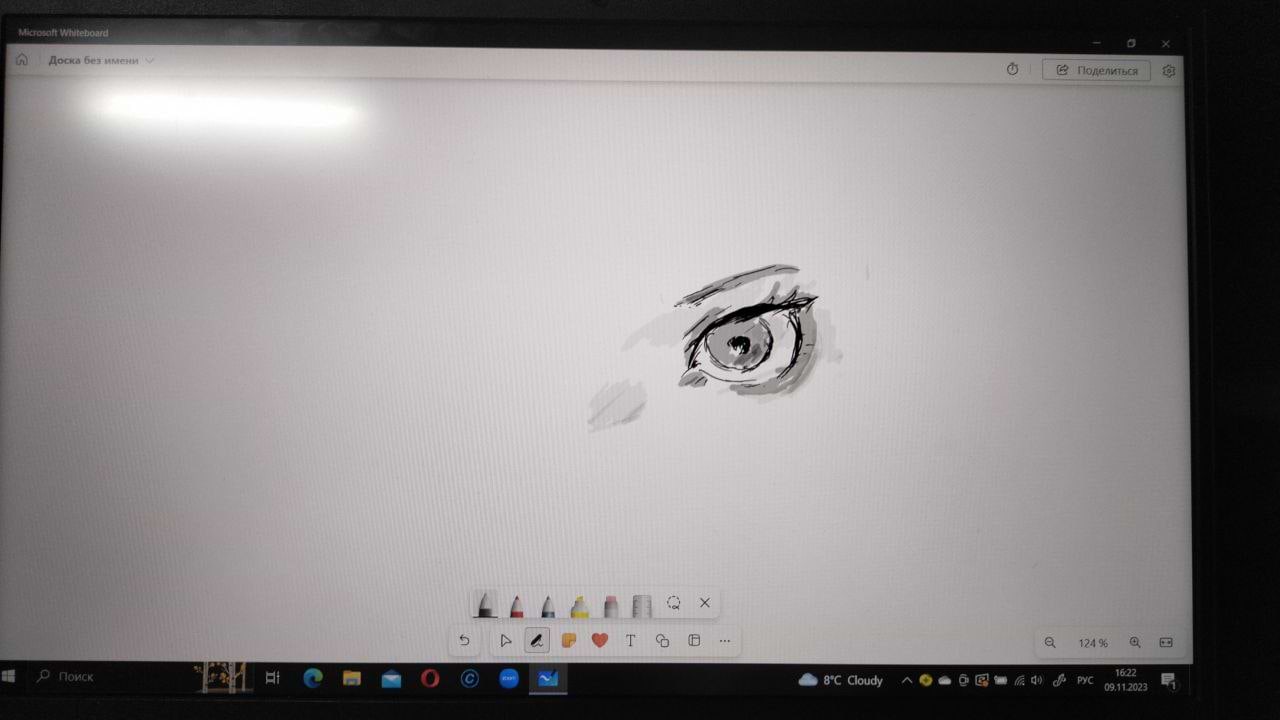Close the pen toolbar

(705, 603)
